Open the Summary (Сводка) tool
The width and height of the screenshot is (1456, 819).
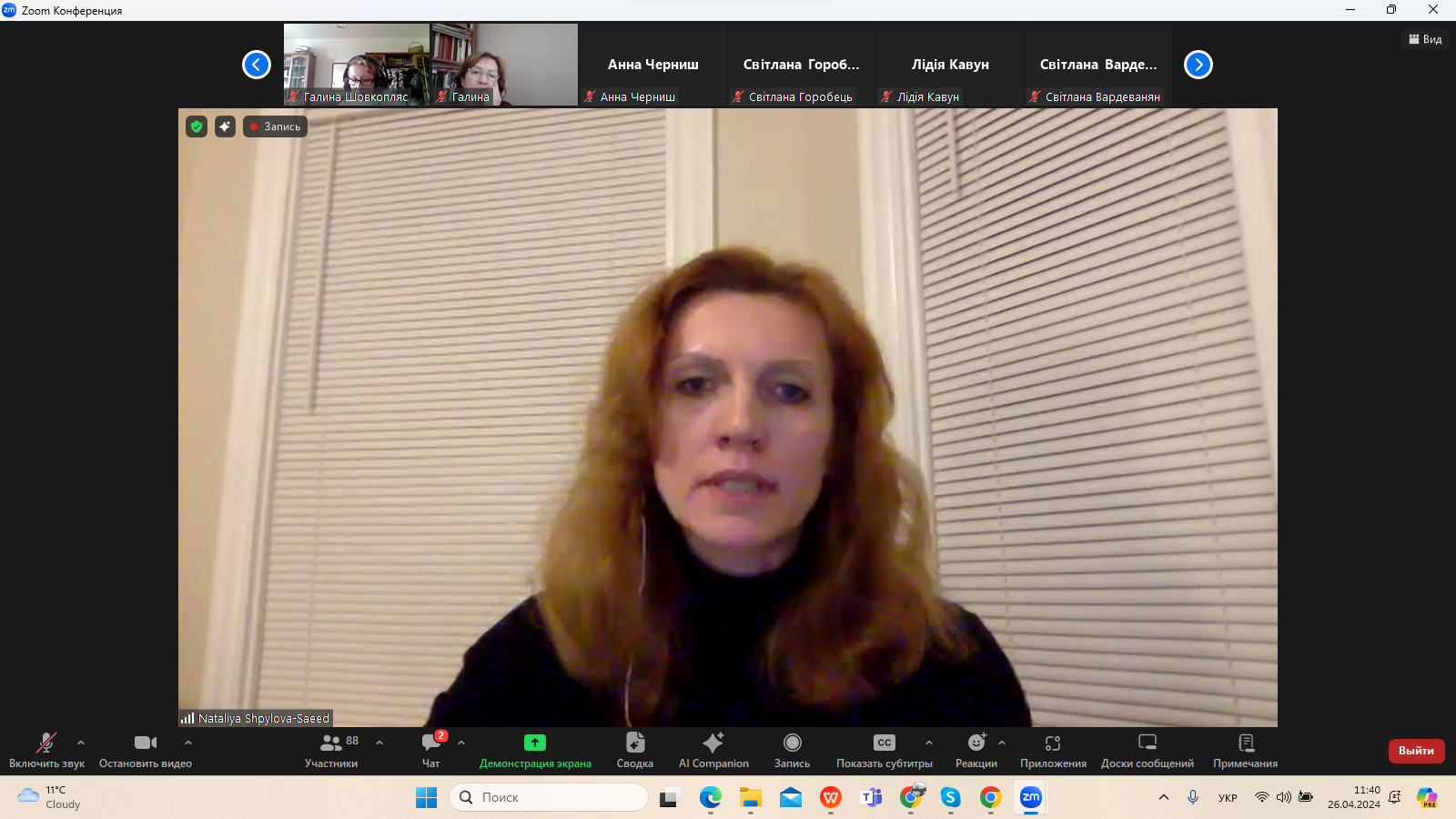tap(634, 750)
